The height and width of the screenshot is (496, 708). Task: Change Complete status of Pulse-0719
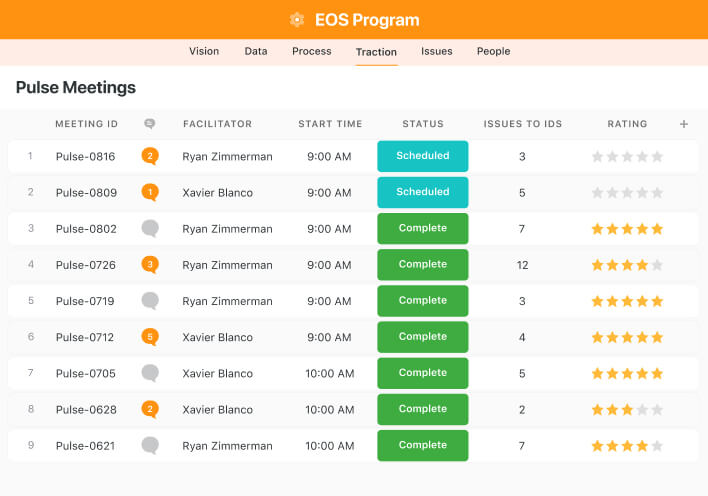423,301
